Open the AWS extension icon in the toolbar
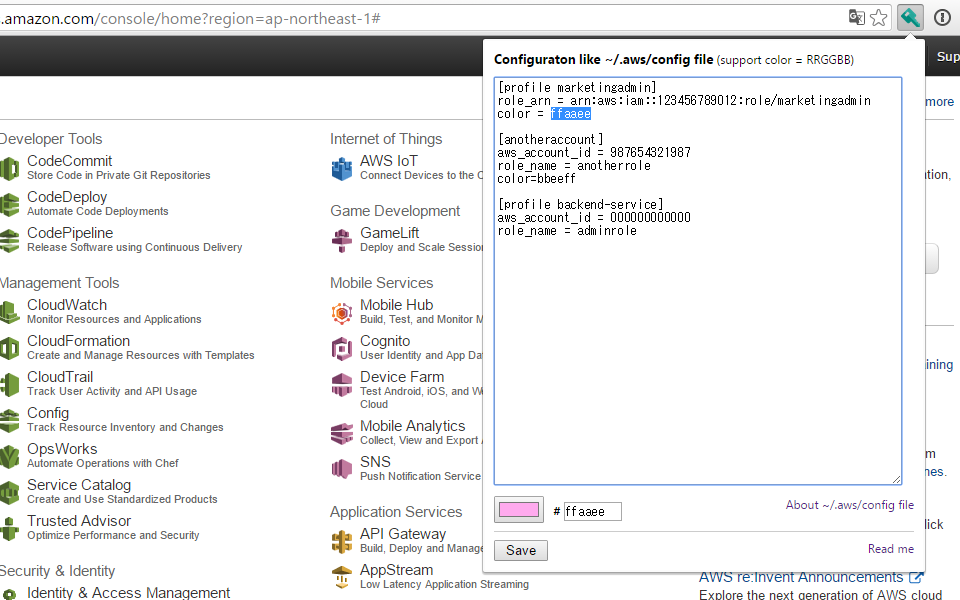This screenshot has width=960, height=600. (x=910, y=17)
